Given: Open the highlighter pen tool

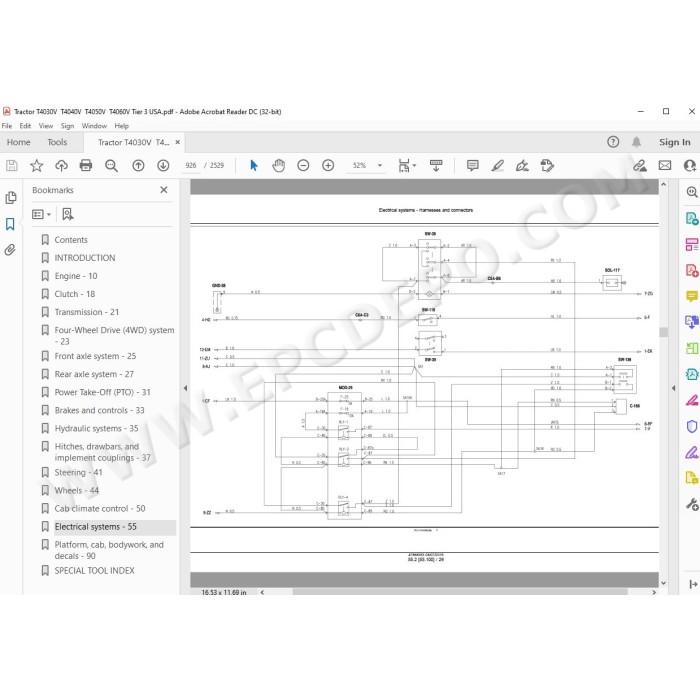Looking at the screenshot, I should (x=497, y=166).
